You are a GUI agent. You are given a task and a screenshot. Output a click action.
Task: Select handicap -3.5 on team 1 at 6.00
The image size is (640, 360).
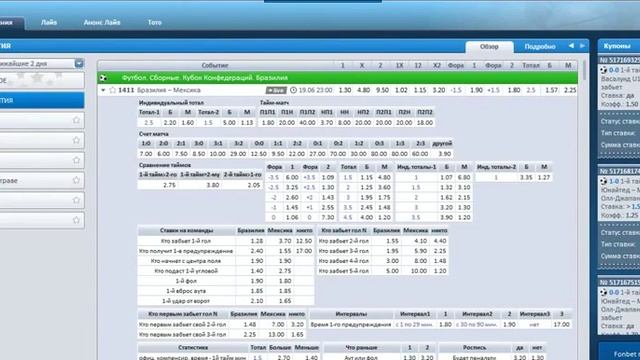292,178
